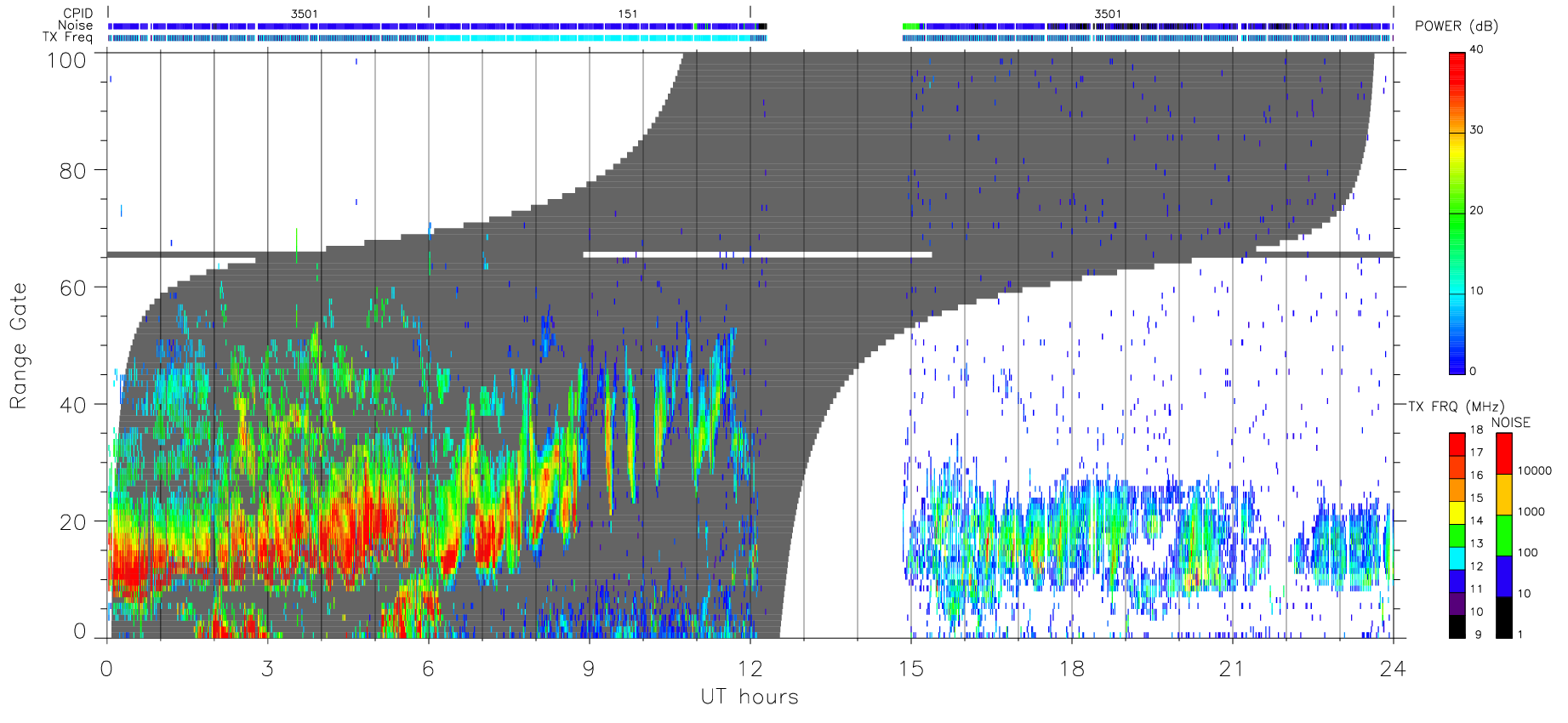Click the x-axis tick label '24'
Image resolution: width=1568 pixels, height=723 pixels.
click(x=1393, y=669)
